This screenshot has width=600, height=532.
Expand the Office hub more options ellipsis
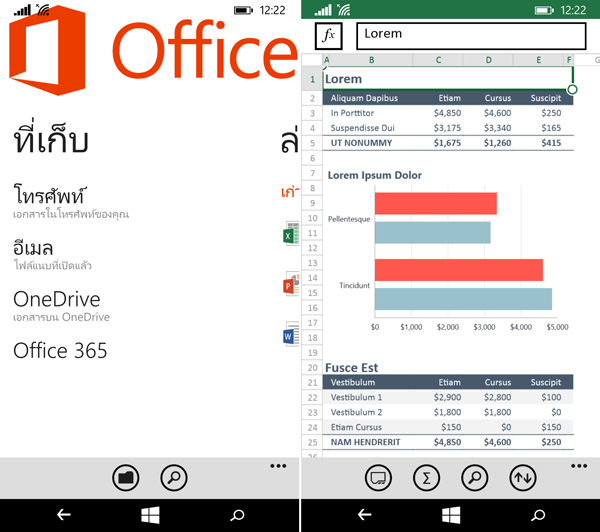(278, 466)
